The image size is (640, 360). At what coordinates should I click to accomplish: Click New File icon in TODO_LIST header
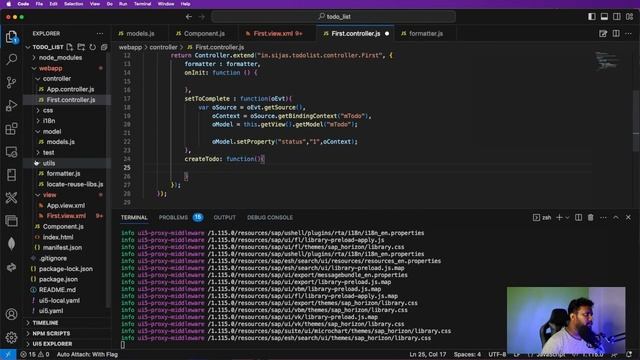[x=70, y=47]
